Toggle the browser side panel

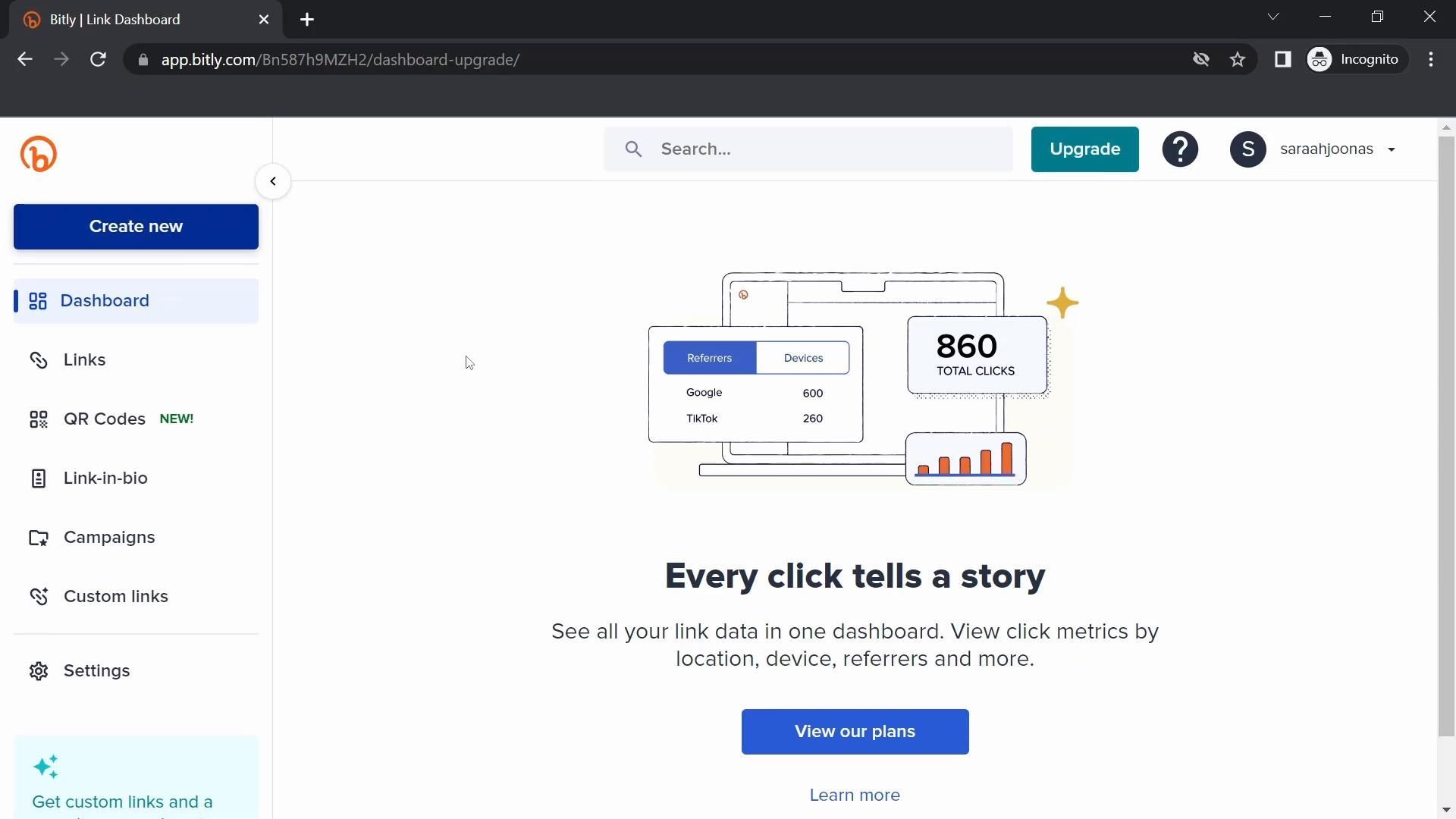pyautogui.click(x=1282, y=60)
